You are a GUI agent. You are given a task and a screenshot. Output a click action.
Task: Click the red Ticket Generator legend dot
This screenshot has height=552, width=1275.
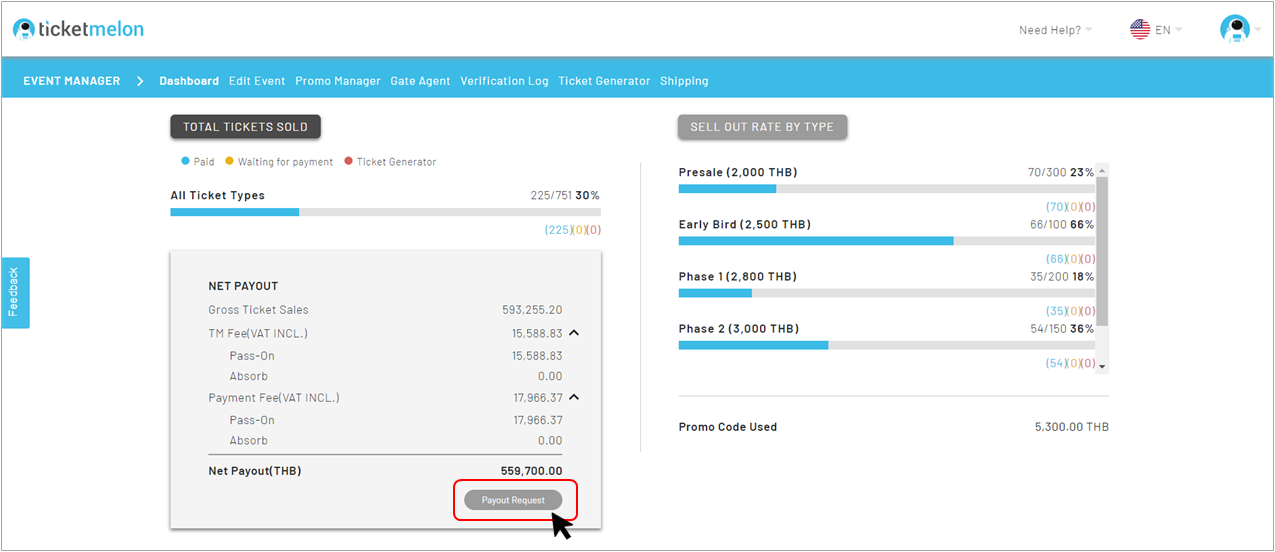tap(348, 161)
